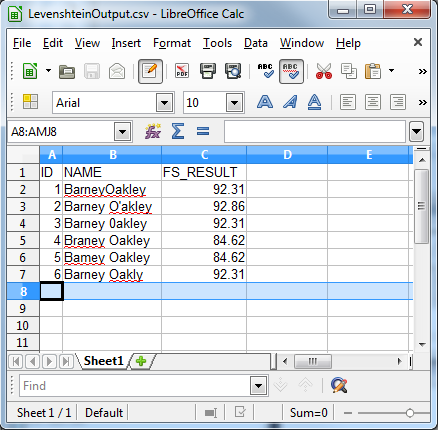Click the Find and Replace icon
The image size is (438, 430).
[x=339, y=386]
